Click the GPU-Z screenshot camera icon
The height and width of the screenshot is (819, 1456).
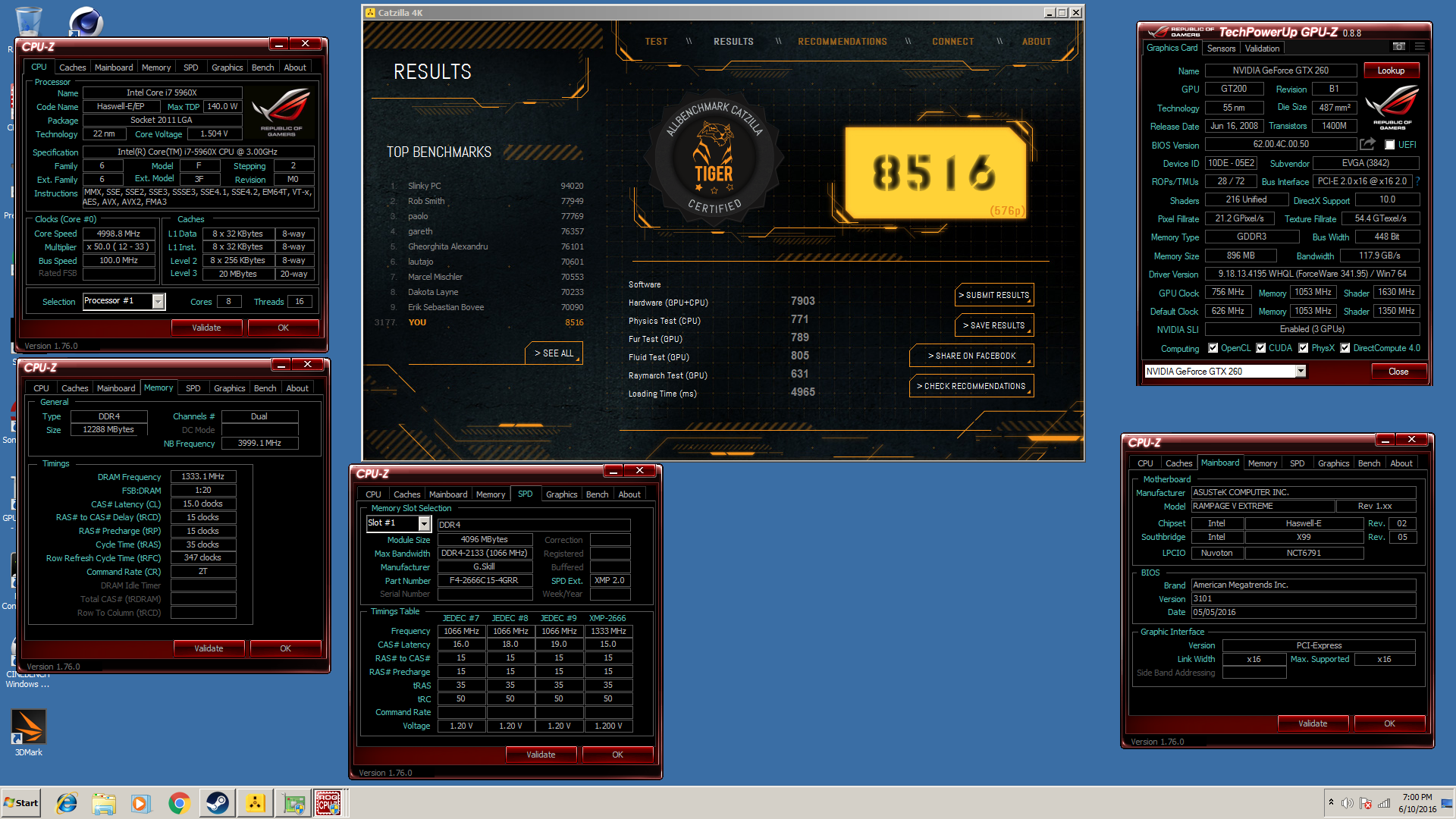1399,47
